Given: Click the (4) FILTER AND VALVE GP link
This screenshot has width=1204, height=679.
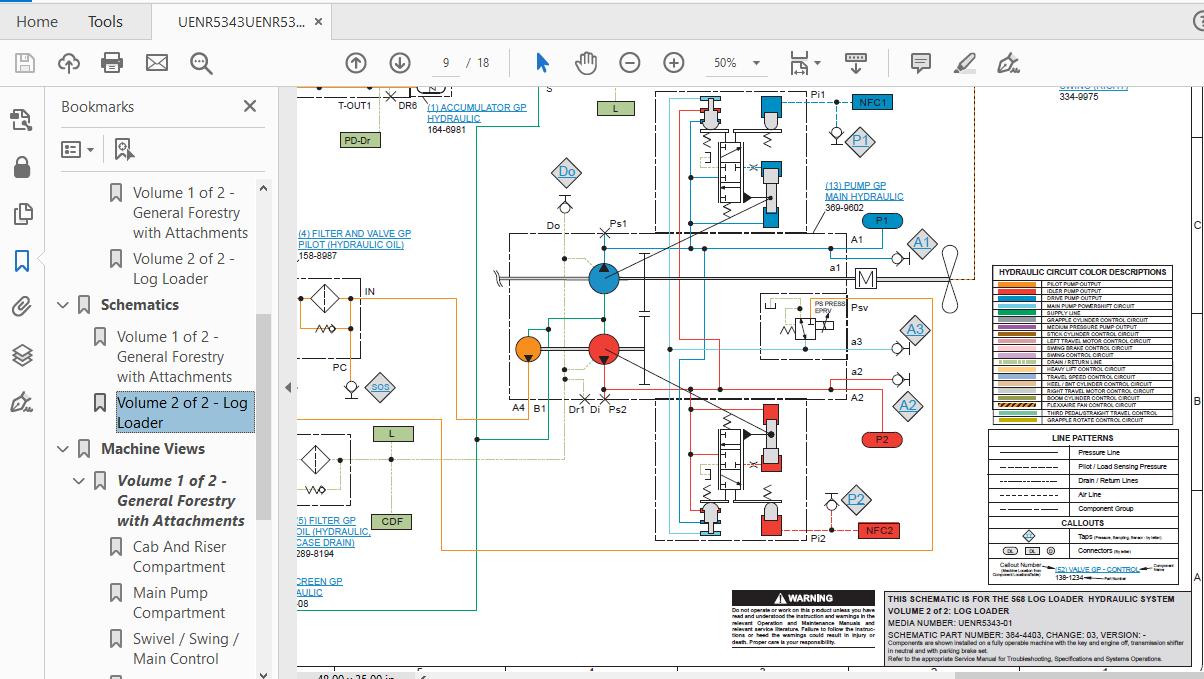Looking at the screenshot, I should pos(355,239).
